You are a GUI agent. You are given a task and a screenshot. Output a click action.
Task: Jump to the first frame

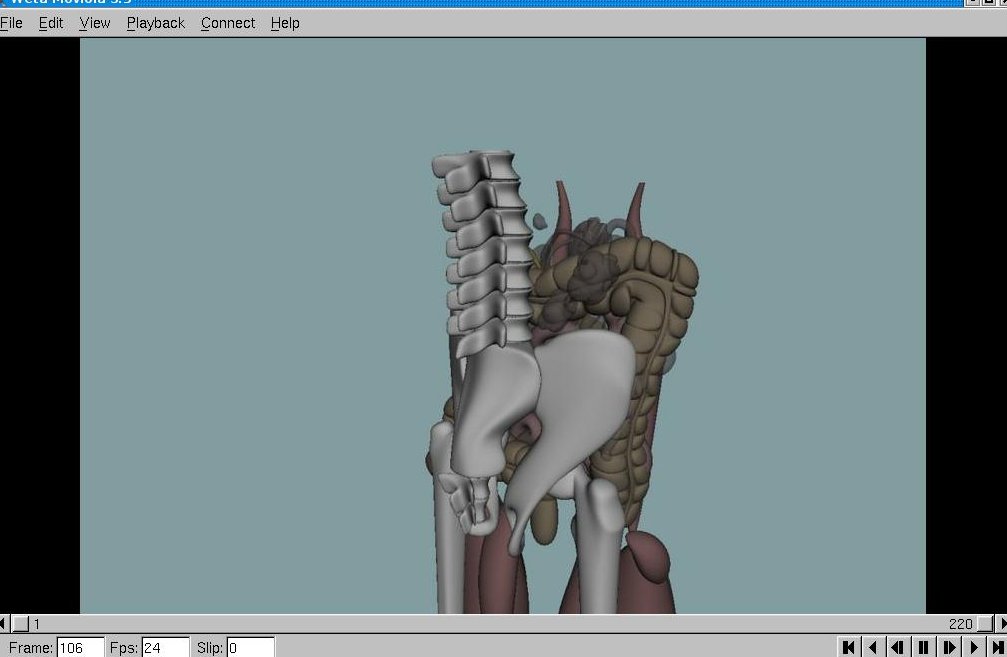(x=849, y=647)
